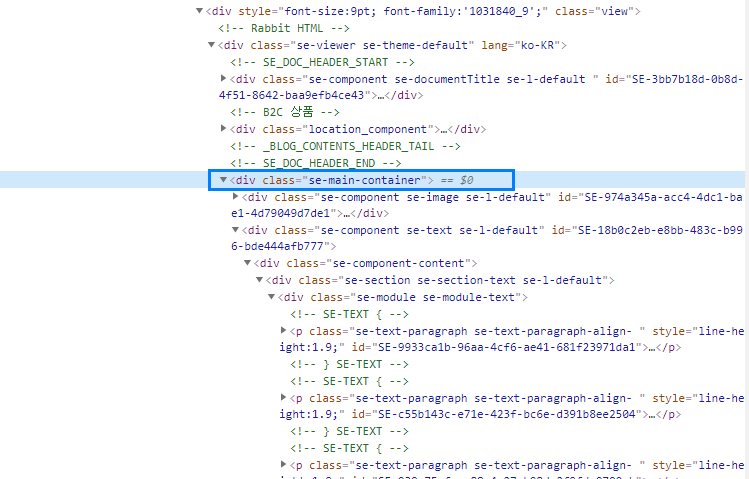
Task: Click the lang="ko-KR" attribute
Action: pos(521,45)
